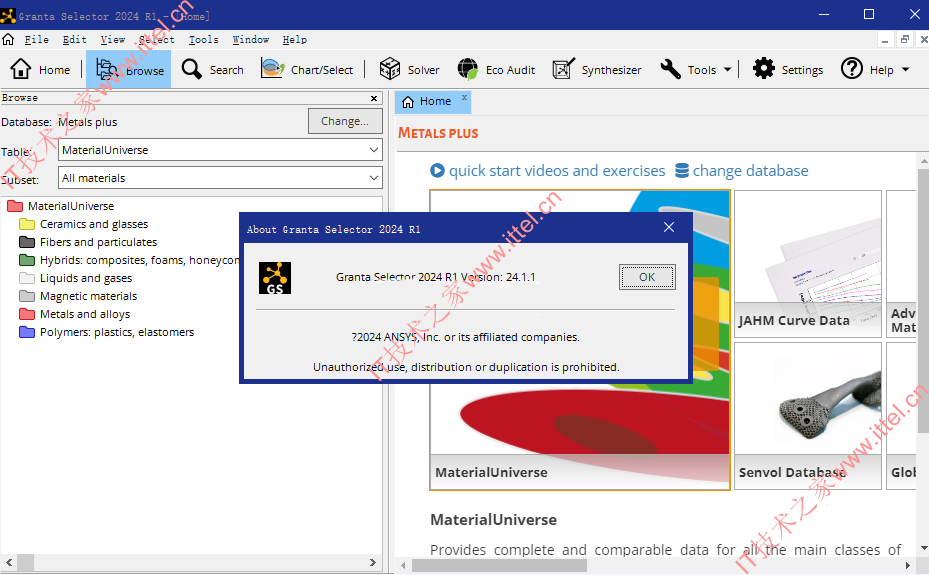Close the Home tab
The image size is (929, 575).
(464, 97)
